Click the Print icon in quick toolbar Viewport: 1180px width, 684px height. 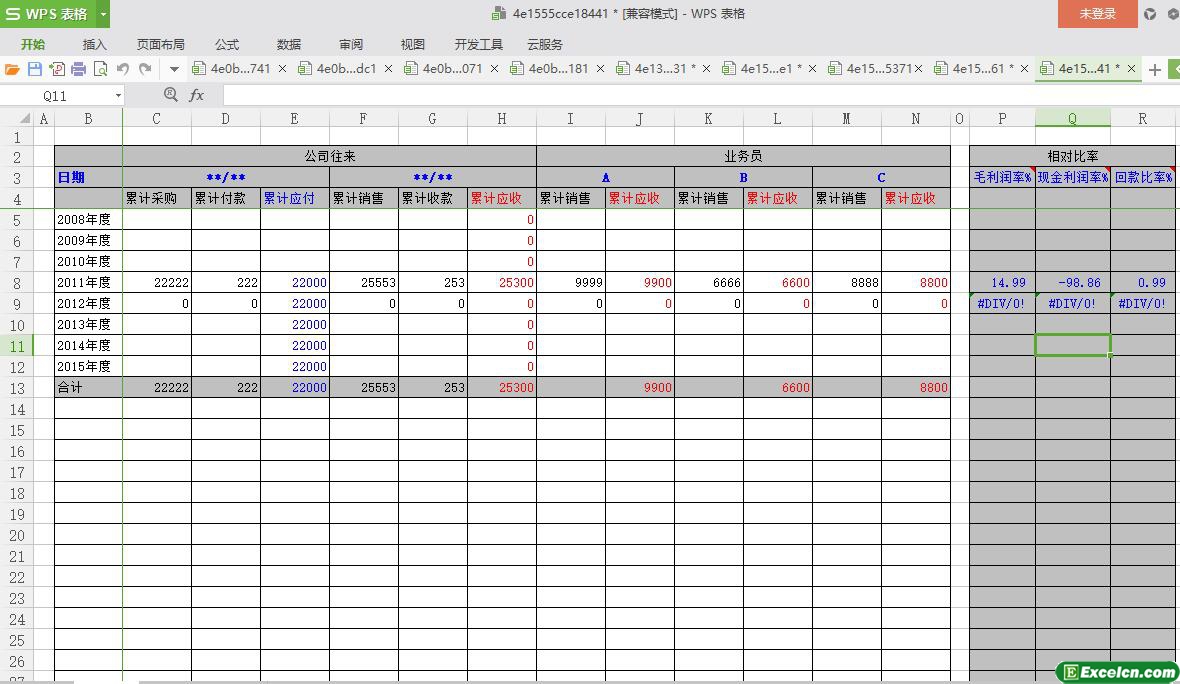(x=78, y=69)
